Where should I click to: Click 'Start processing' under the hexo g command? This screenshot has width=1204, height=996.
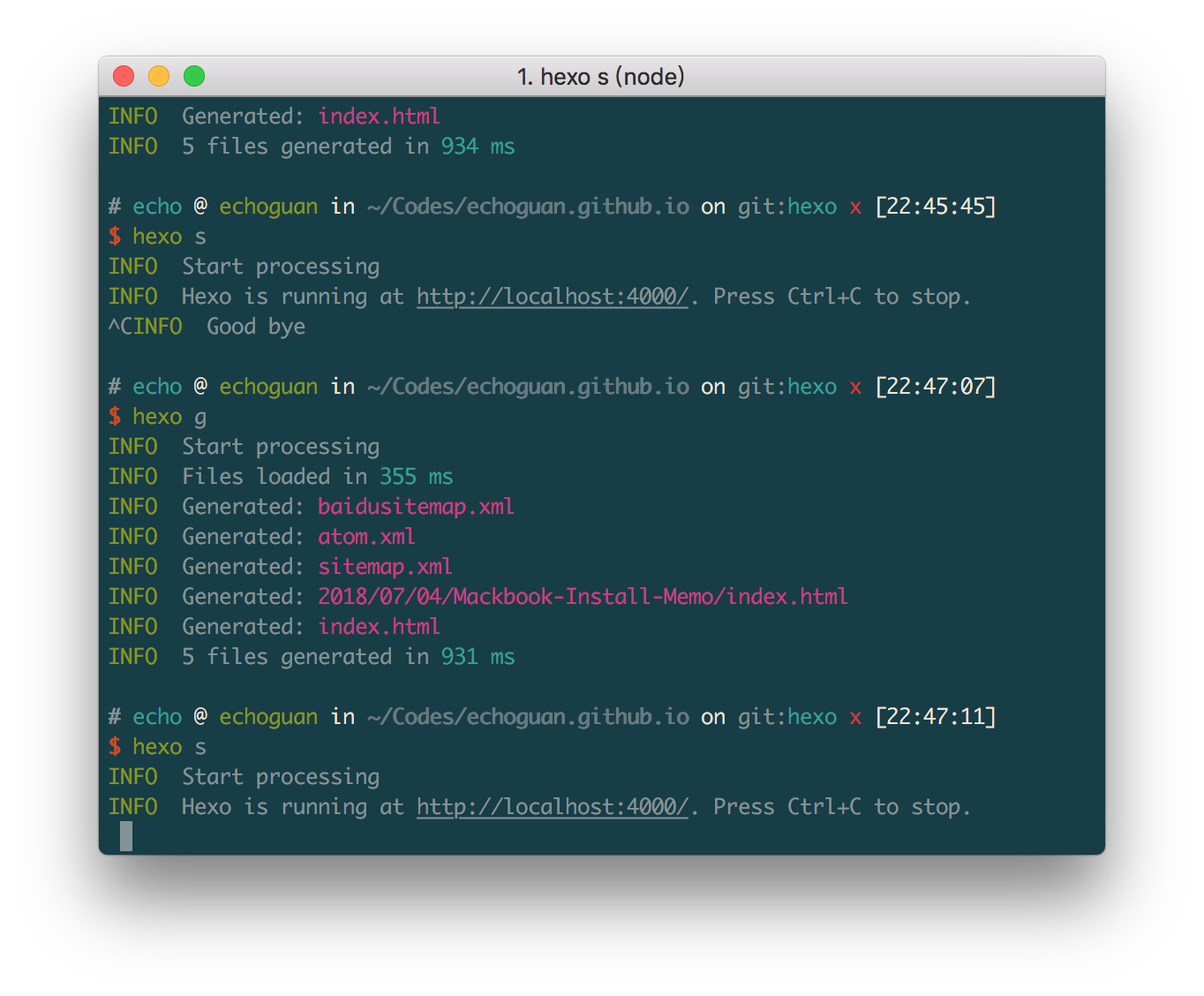(281, 447)
